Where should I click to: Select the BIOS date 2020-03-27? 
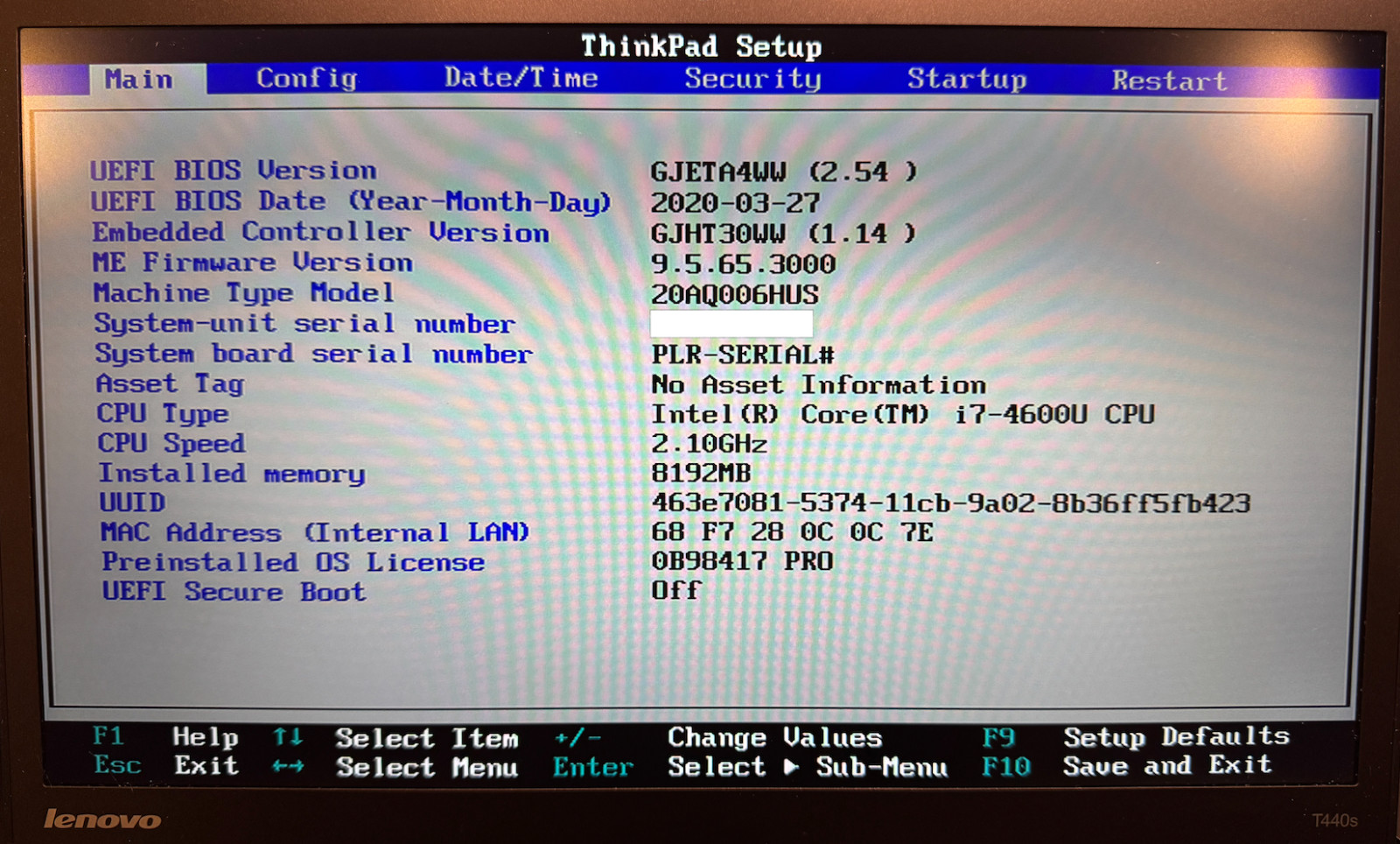point(735,203)
